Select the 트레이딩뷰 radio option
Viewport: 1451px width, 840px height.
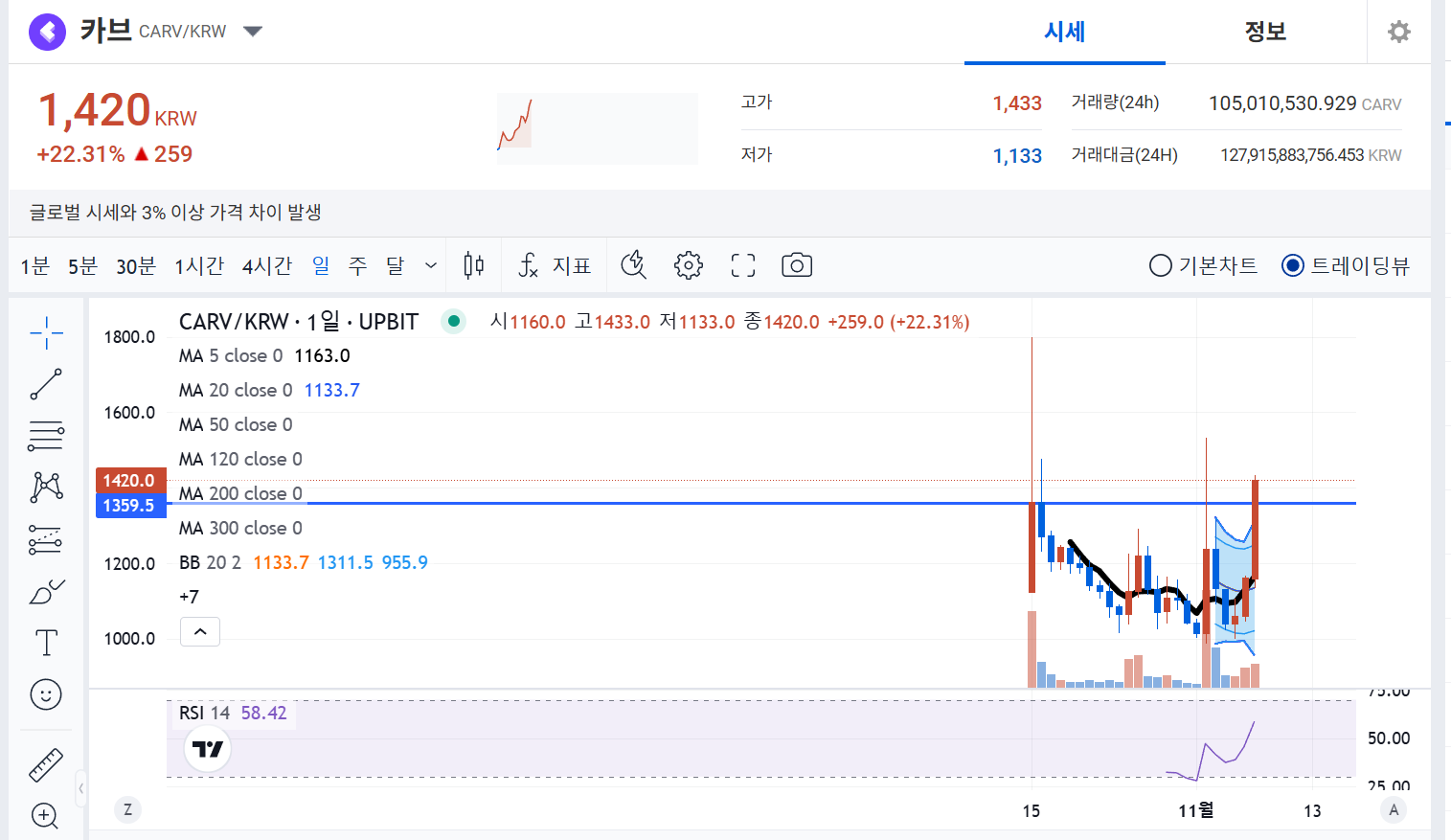pos(1346,265)
